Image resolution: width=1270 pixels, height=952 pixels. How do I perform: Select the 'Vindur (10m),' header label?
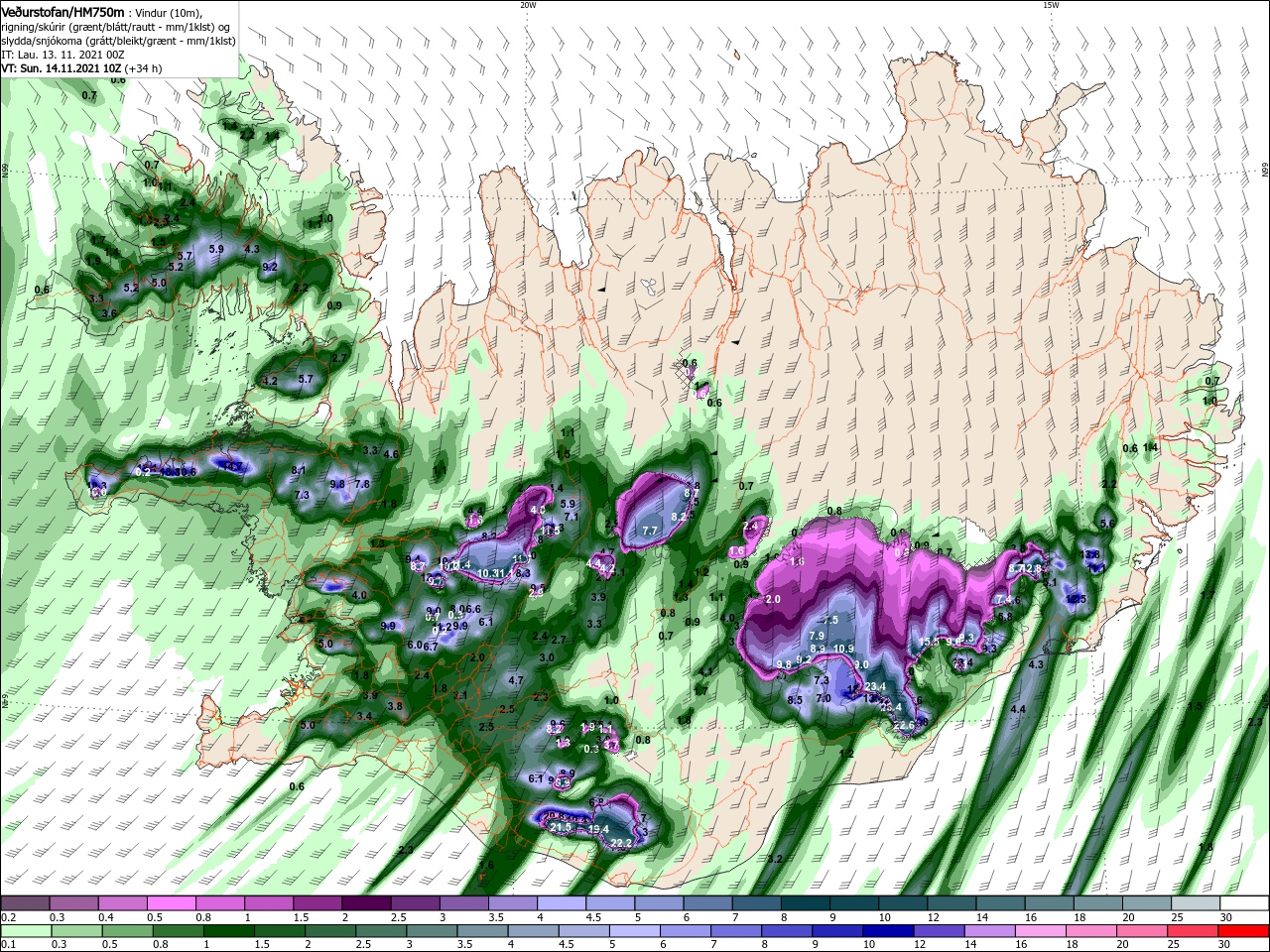(170, 12)
